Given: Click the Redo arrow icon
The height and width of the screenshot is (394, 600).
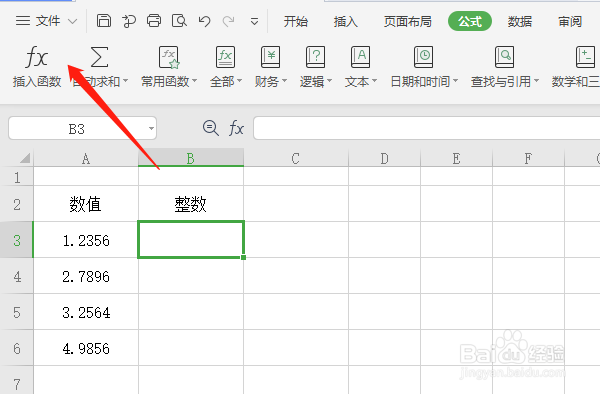Looking at the screenshot, I should pyautogui.click(x=228, y=21).
